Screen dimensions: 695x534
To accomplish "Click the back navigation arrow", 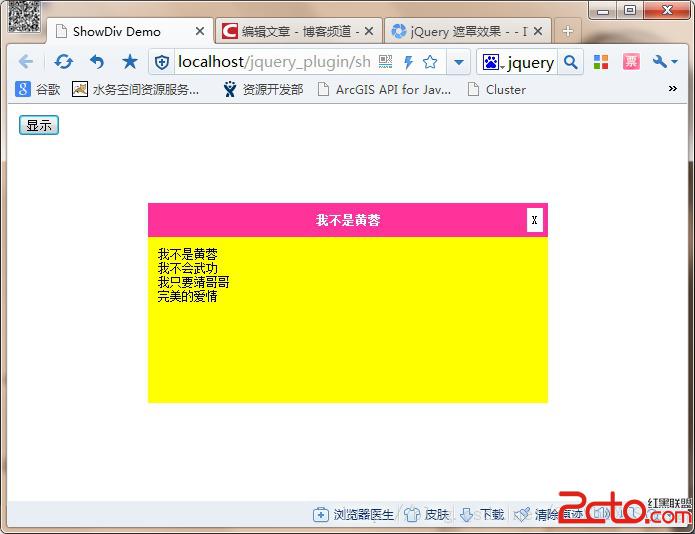I will click(26, 62).
